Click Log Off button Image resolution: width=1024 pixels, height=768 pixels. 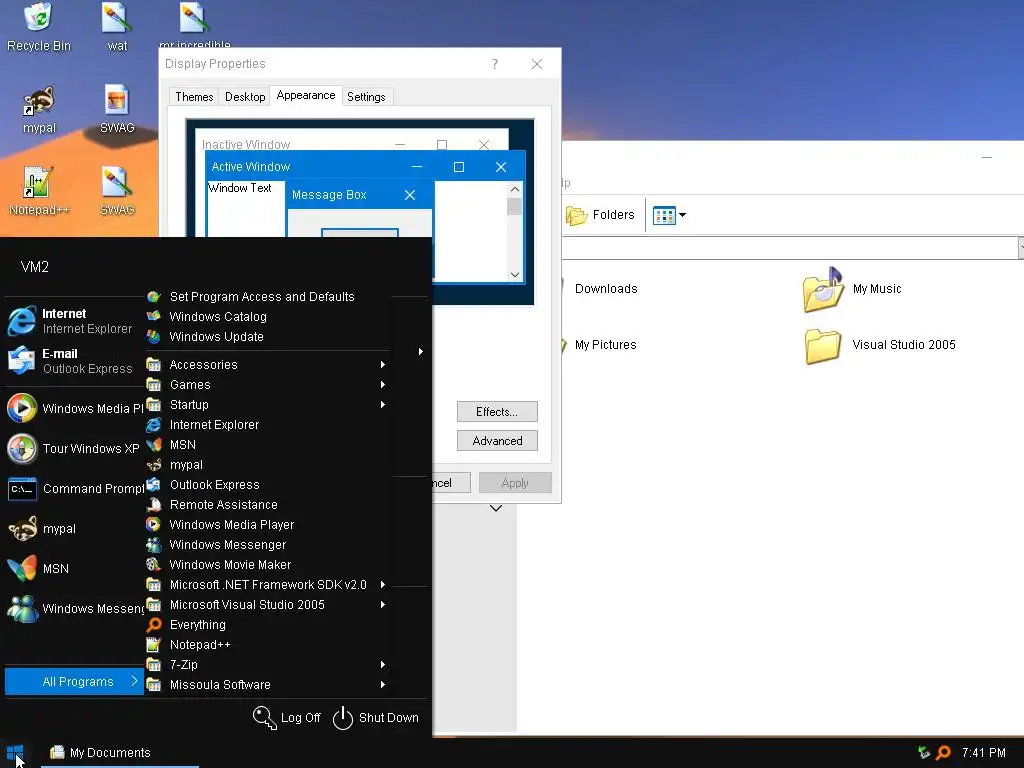coord(287,718)
